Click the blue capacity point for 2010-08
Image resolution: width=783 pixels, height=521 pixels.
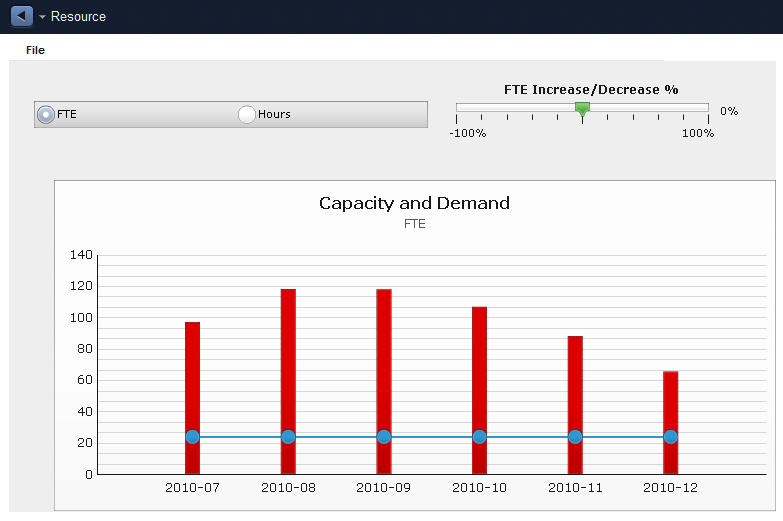[x=288, y=437]
